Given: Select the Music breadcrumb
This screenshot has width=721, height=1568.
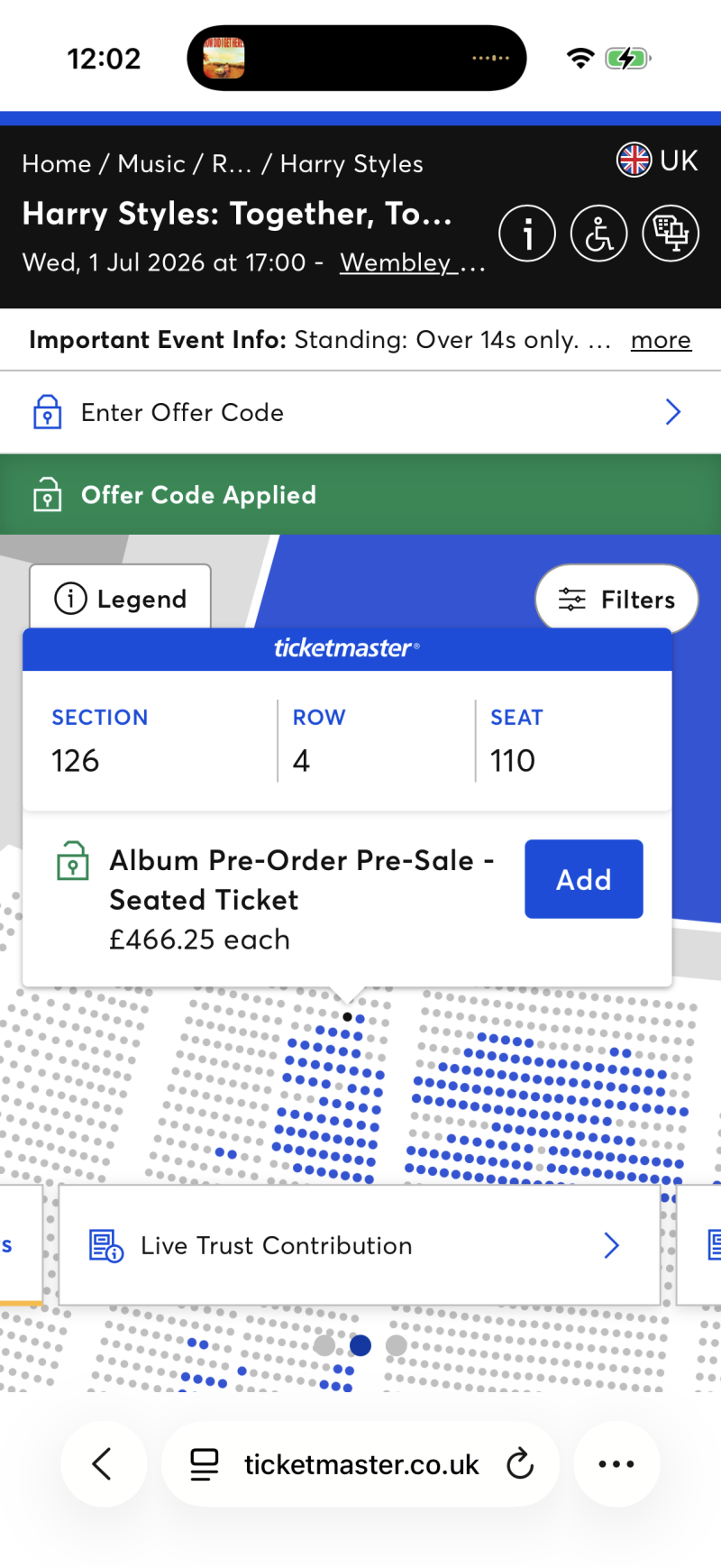Looking at the screenshot, I should [x=151, y=164].
